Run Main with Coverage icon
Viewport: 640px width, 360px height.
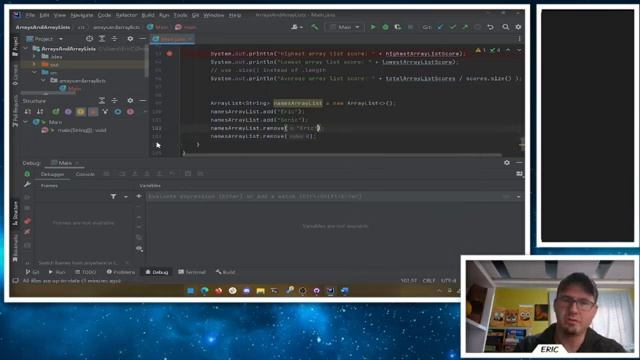[x=398, y=27]
